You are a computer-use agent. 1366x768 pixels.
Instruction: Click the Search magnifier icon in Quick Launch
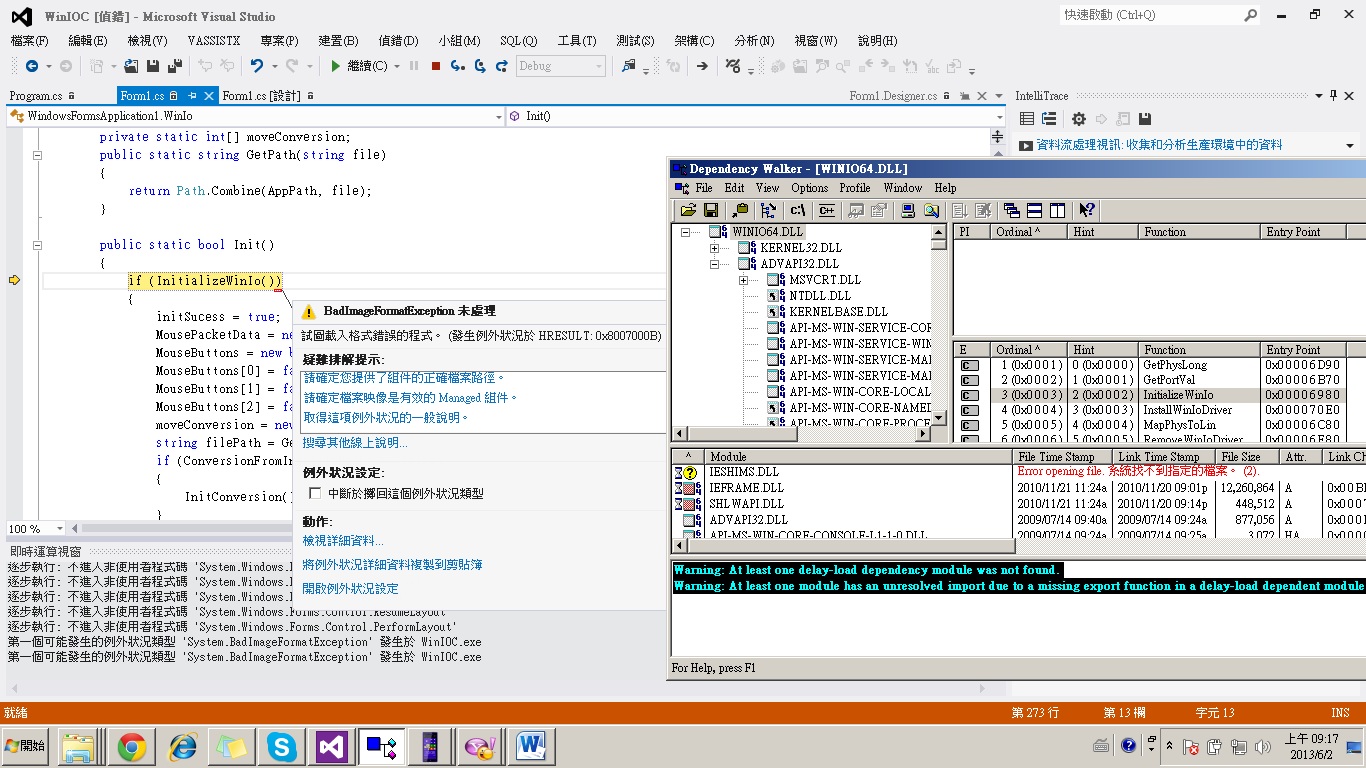click(1250, 15)
